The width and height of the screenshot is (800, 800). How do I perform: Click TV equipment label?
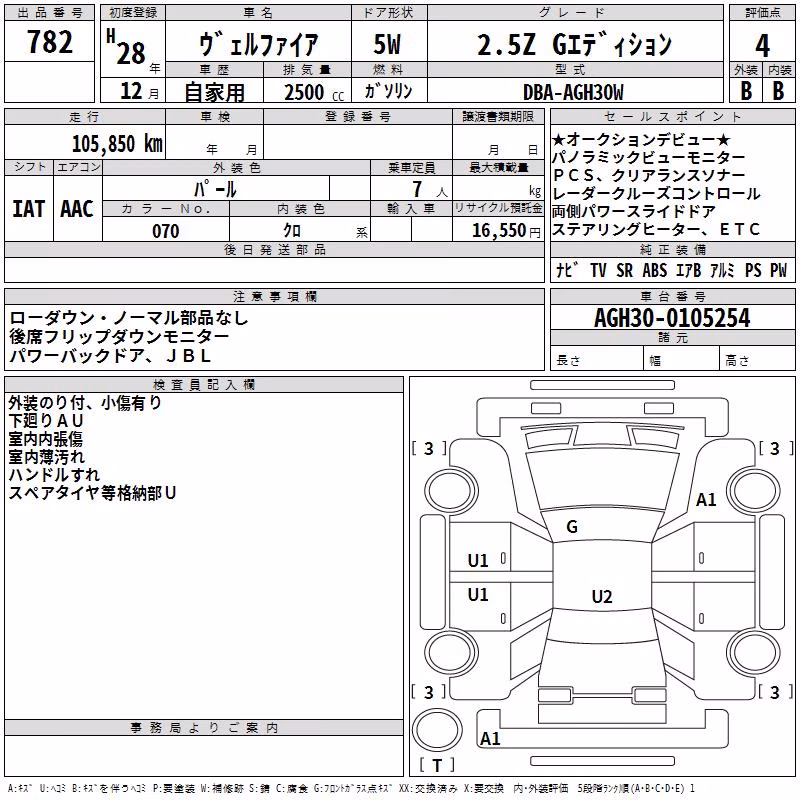(598, 270)
